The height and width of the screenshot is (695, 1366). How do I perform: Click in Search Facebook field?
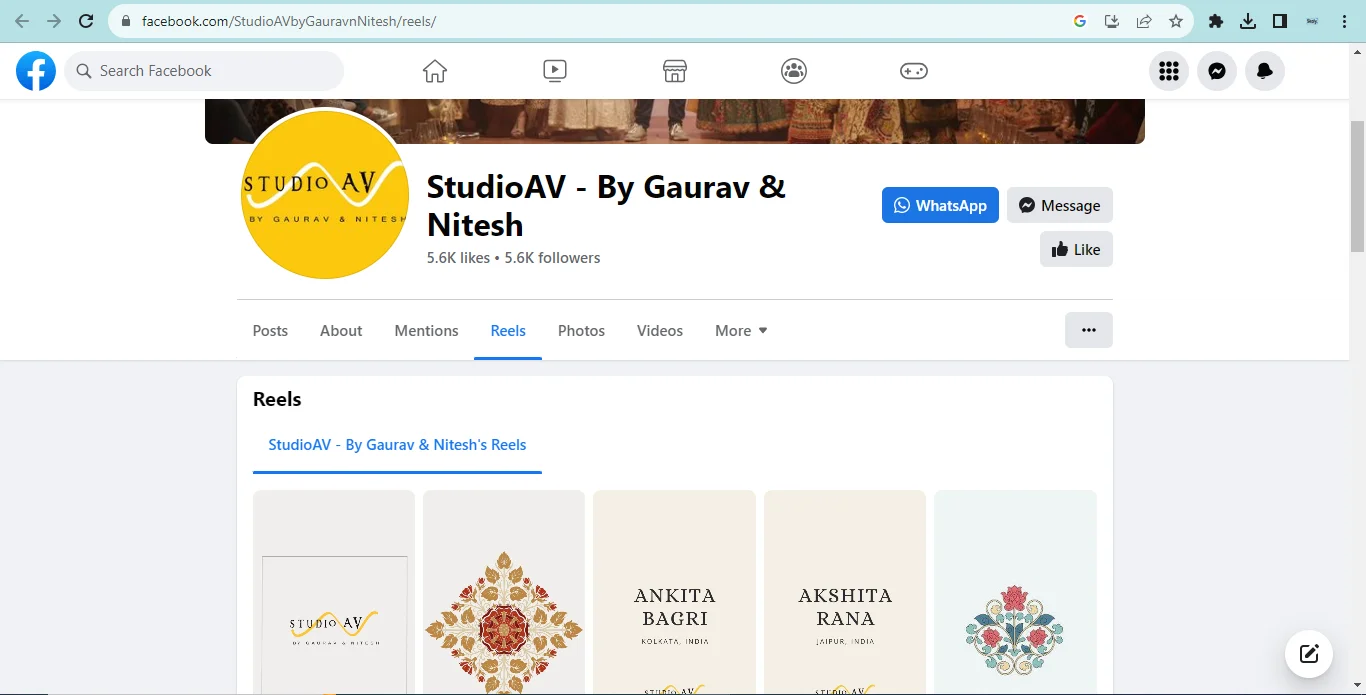204,71
